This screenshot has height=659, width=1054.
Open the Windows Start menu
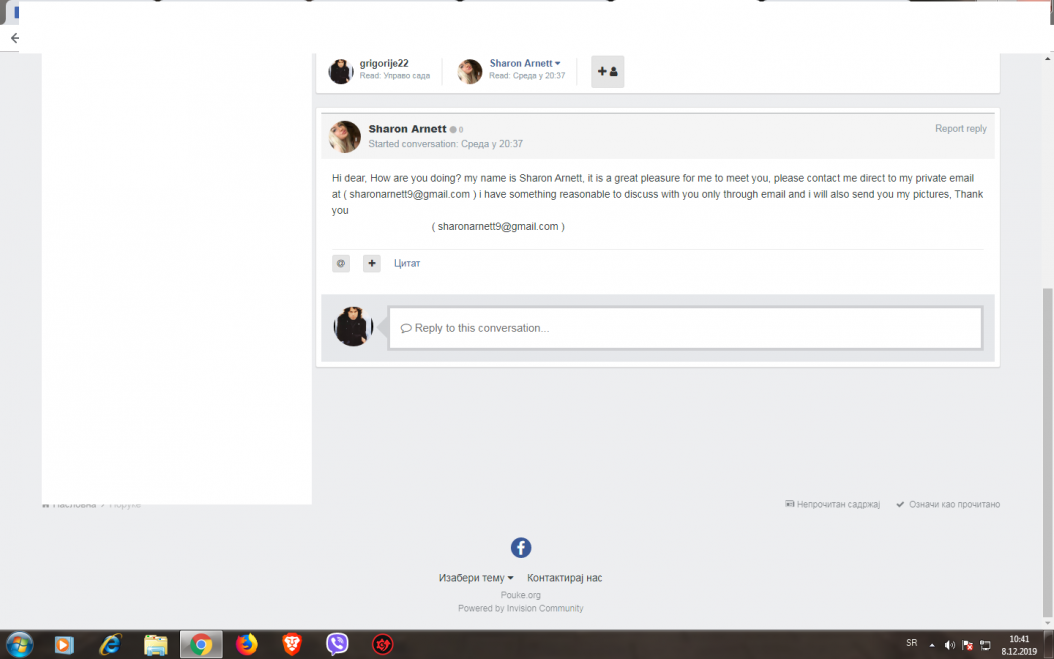pyautogui.click(x=19, y=644)
